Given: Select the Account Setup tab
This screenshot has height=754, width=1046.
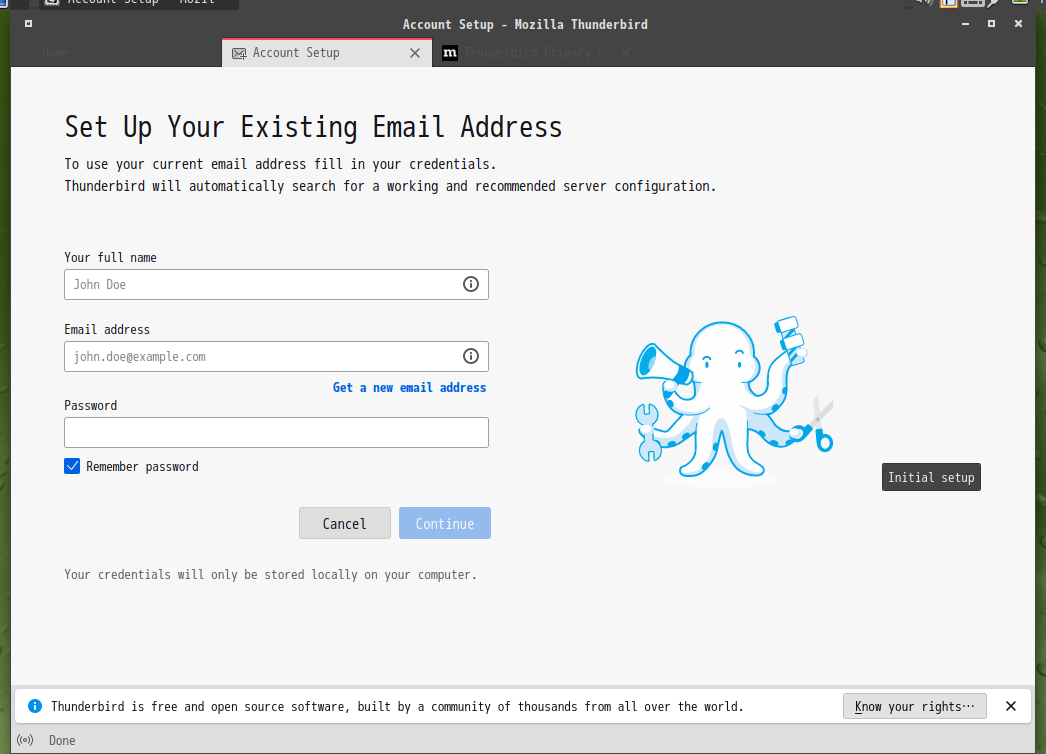Looking at the screenshot, I should pos(327,53).
